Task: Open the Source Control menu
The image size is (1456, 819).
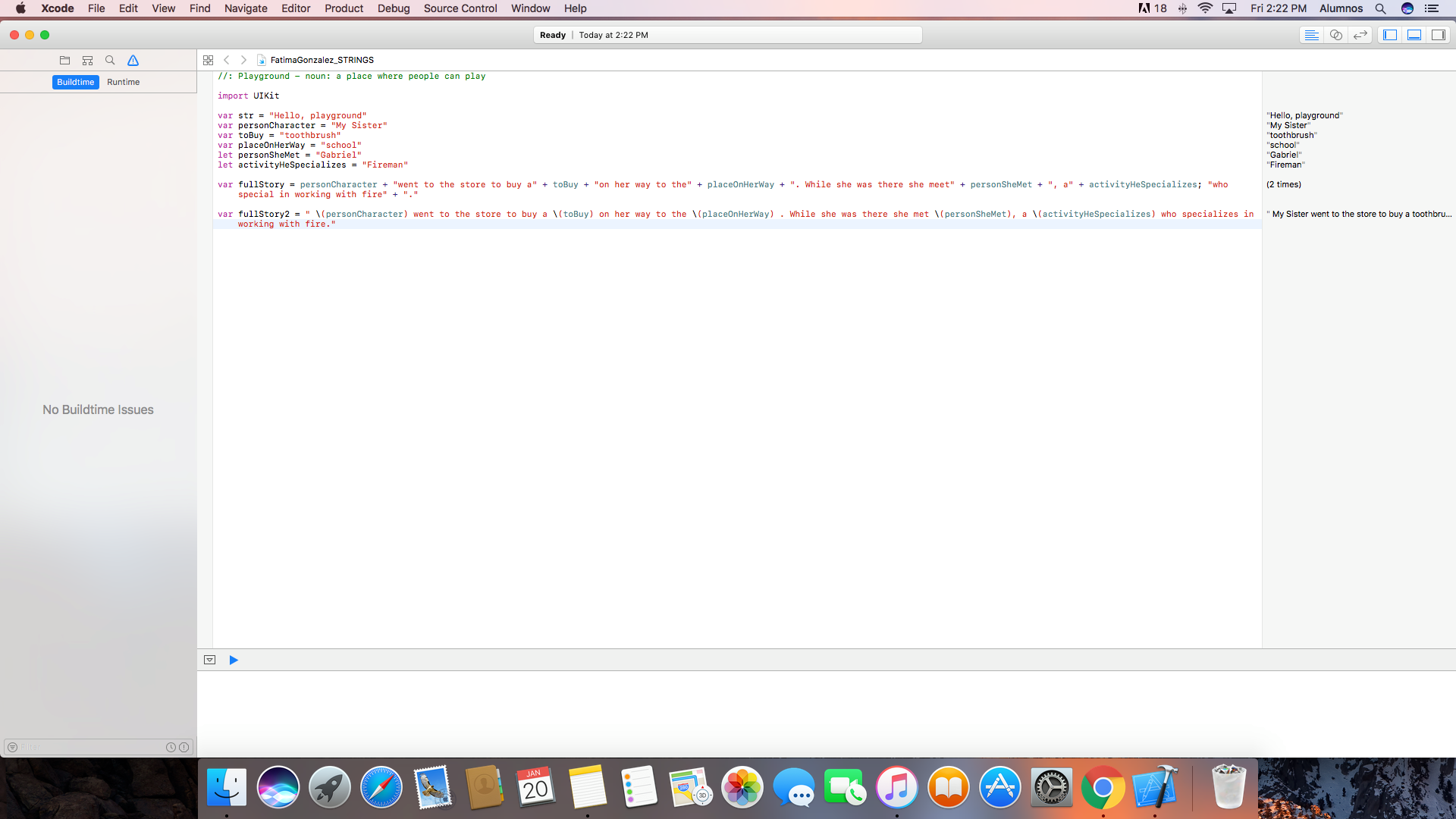Action: [x=460, y=8]
